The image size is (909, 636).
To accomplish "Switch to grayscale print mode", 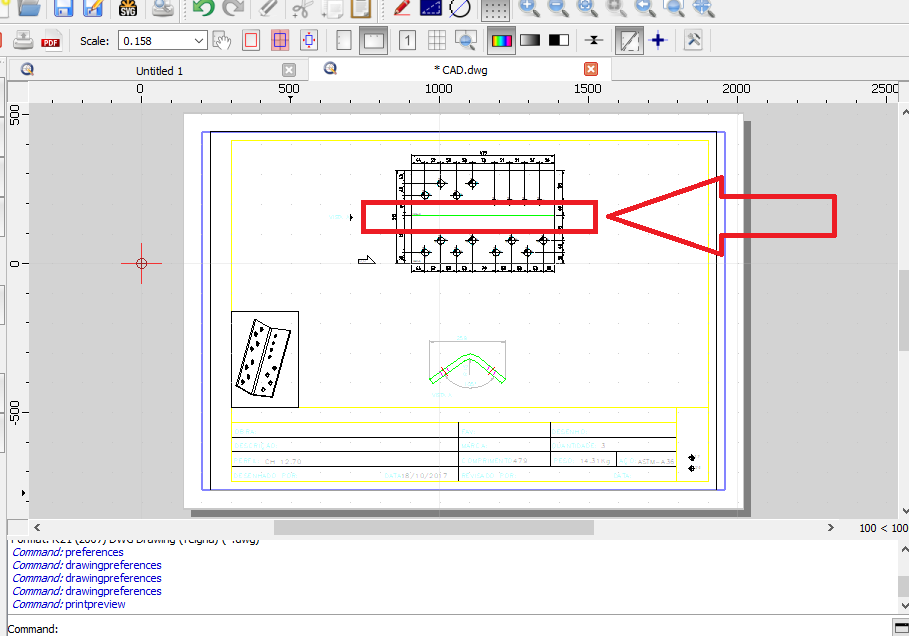I will [530, 41].
